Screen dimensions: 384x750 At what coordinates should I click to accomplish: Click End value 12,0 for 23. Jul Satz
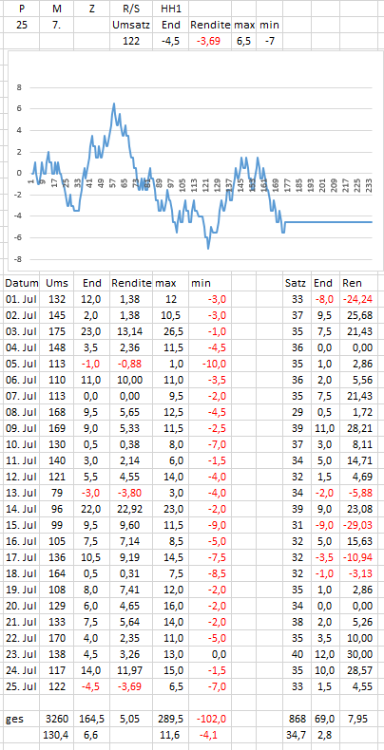tap(325, 652)
